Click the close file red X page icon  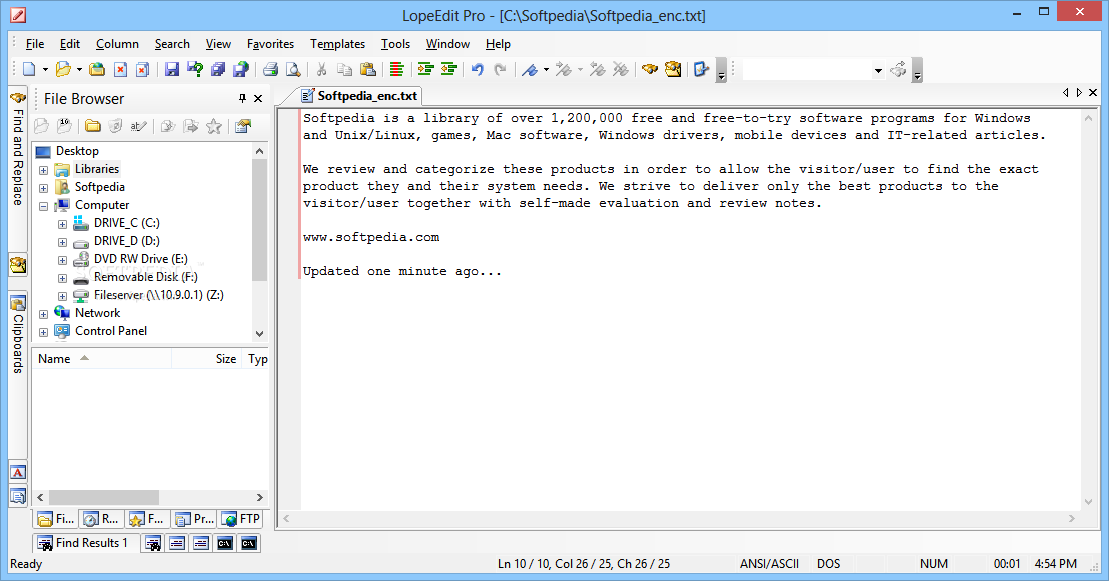(120, 69)
